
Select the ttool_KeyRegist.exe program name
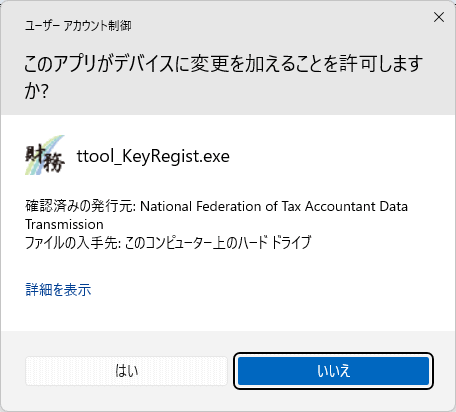click(153, 156)
